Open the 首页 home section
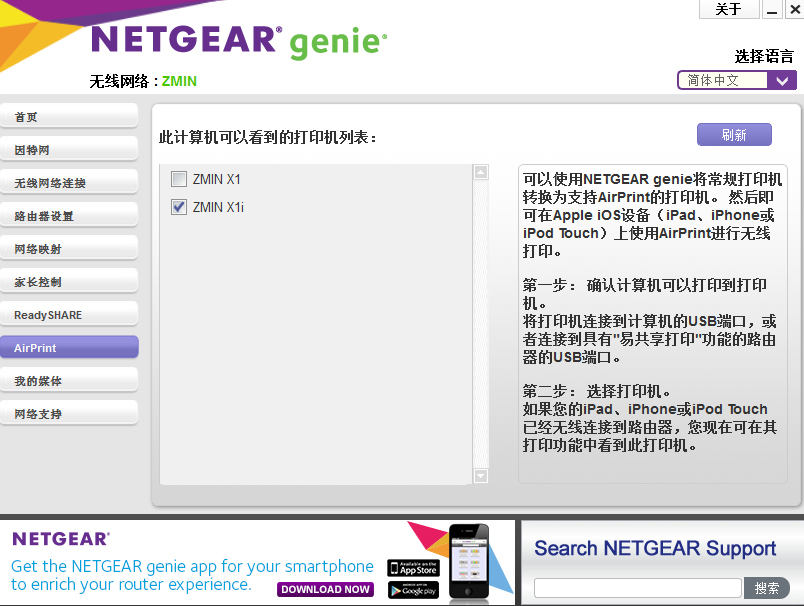This screenshot has height=606, width=804. coord(69,116)
